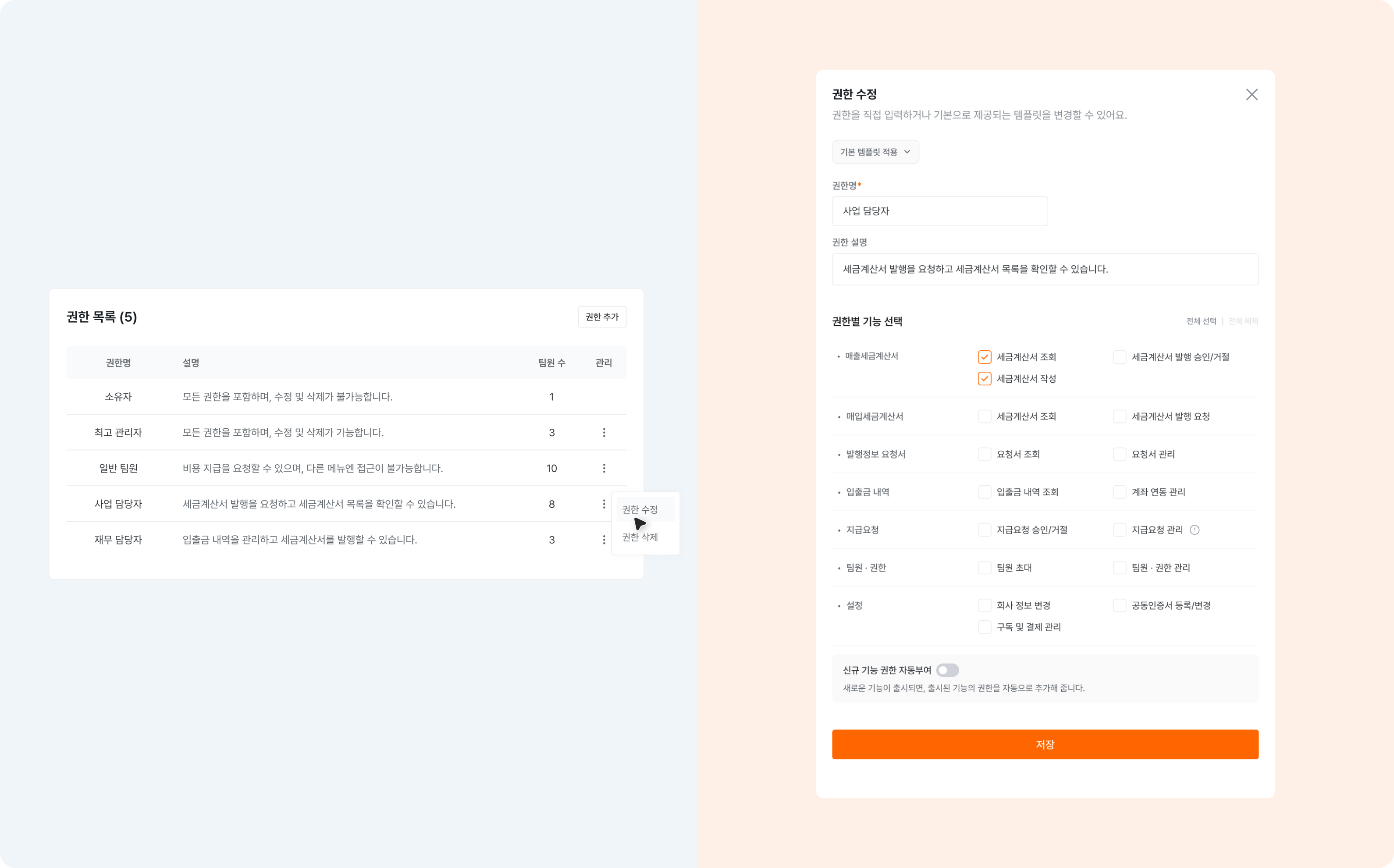Select 권한 수정 from context menu
1394x868 pixels.
[x=640, y=510]
